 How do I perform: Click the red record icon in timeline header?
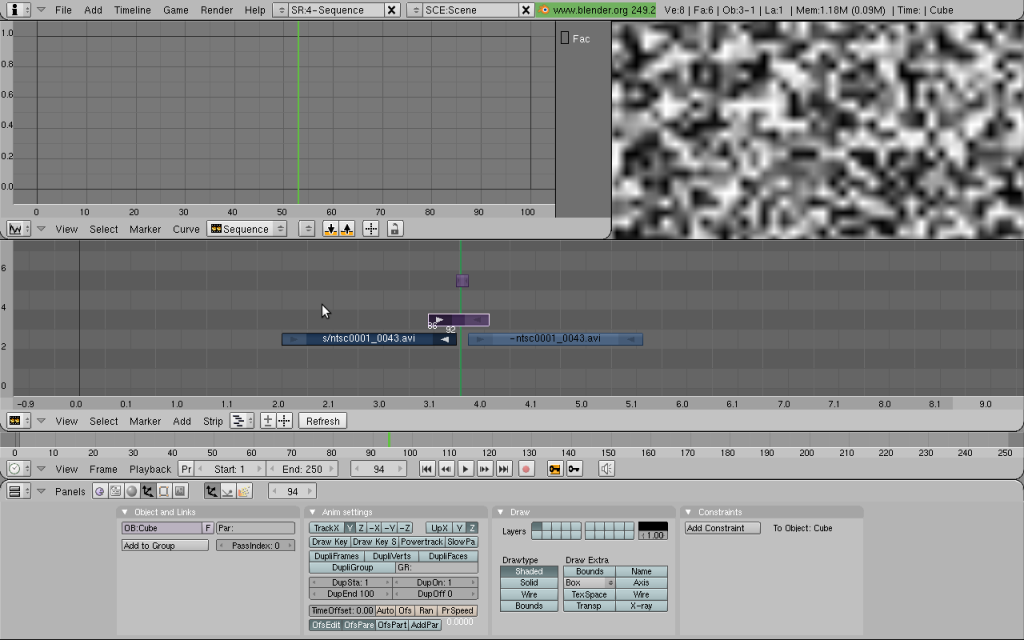pos(526,469)
